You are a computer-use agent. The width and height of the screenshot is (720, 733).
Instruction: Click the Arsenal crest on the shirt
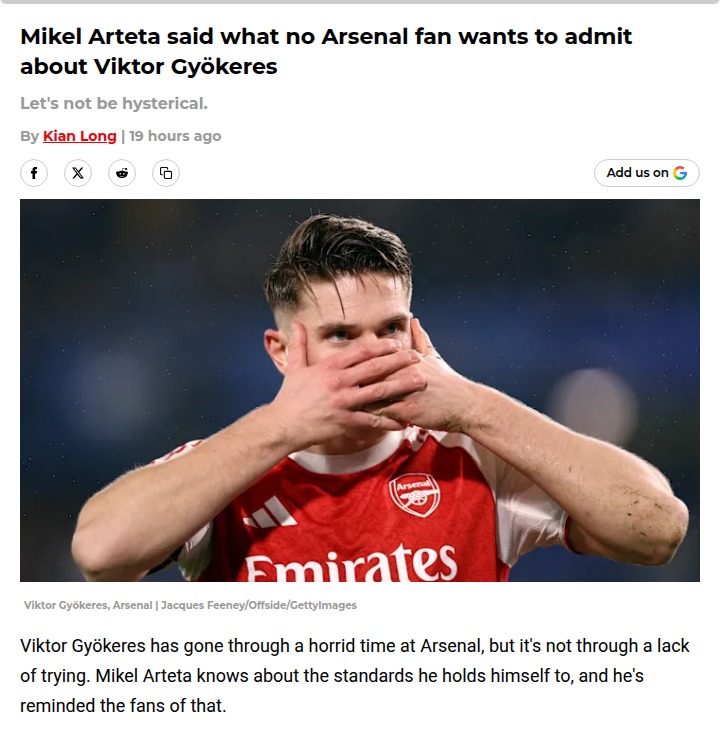[x=413, y=494]
